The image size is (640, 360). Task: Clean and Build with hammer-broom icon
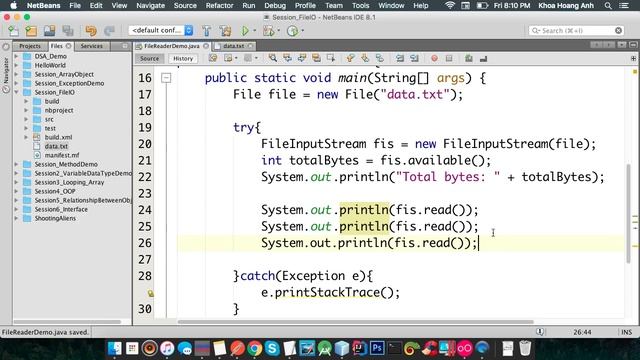[x=225, y=31]
